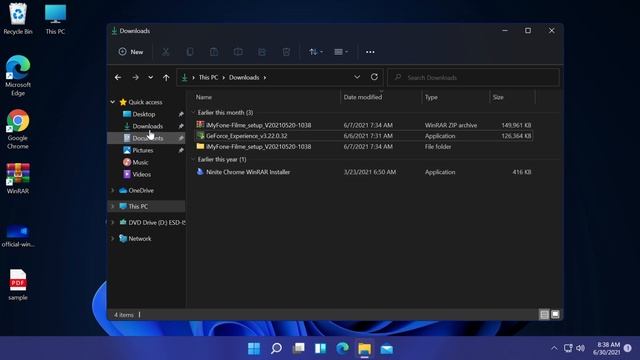Expand the OneDrive tree node

(113, 190)
